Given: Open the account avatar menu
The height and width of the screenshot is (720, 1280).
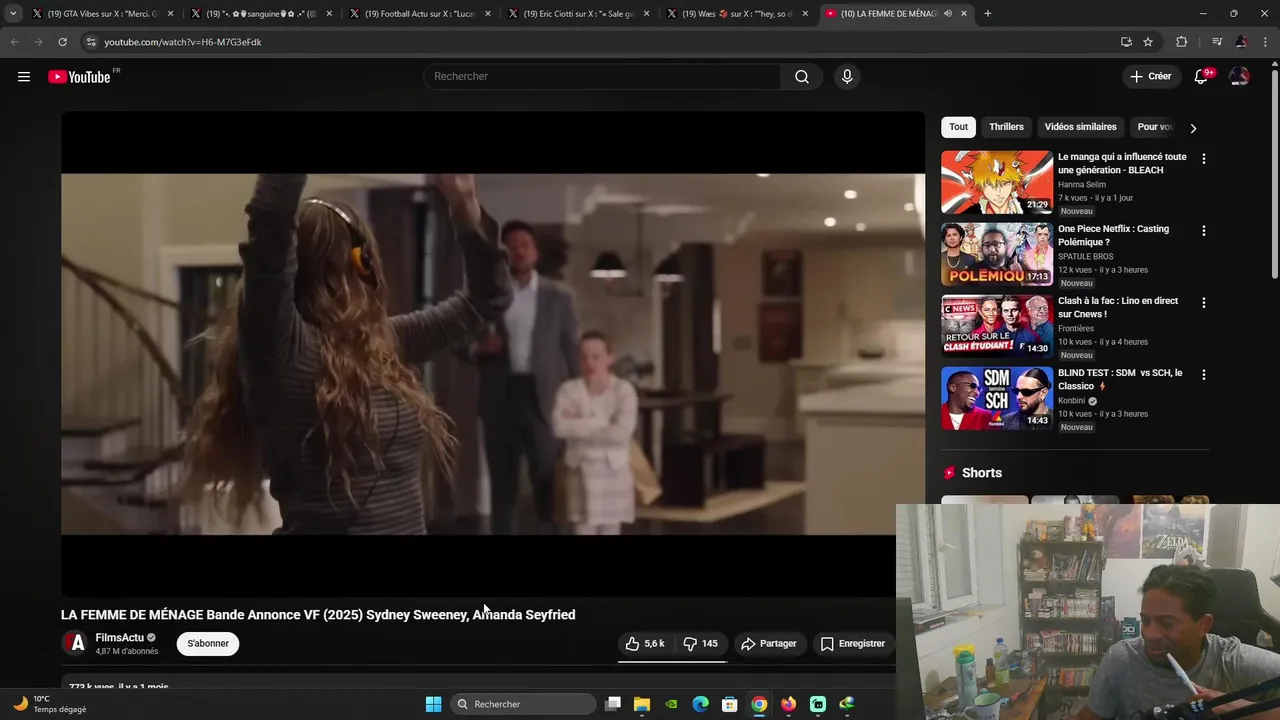Looking at the screenshot, I should point(1239,77).
